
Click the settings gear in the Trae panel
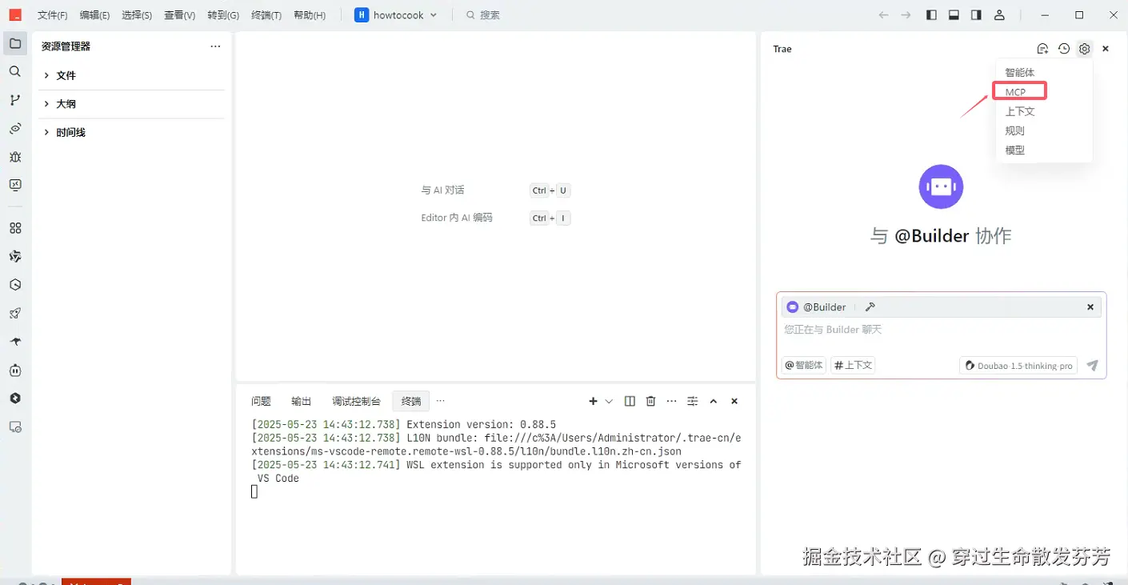[1084, 49]
